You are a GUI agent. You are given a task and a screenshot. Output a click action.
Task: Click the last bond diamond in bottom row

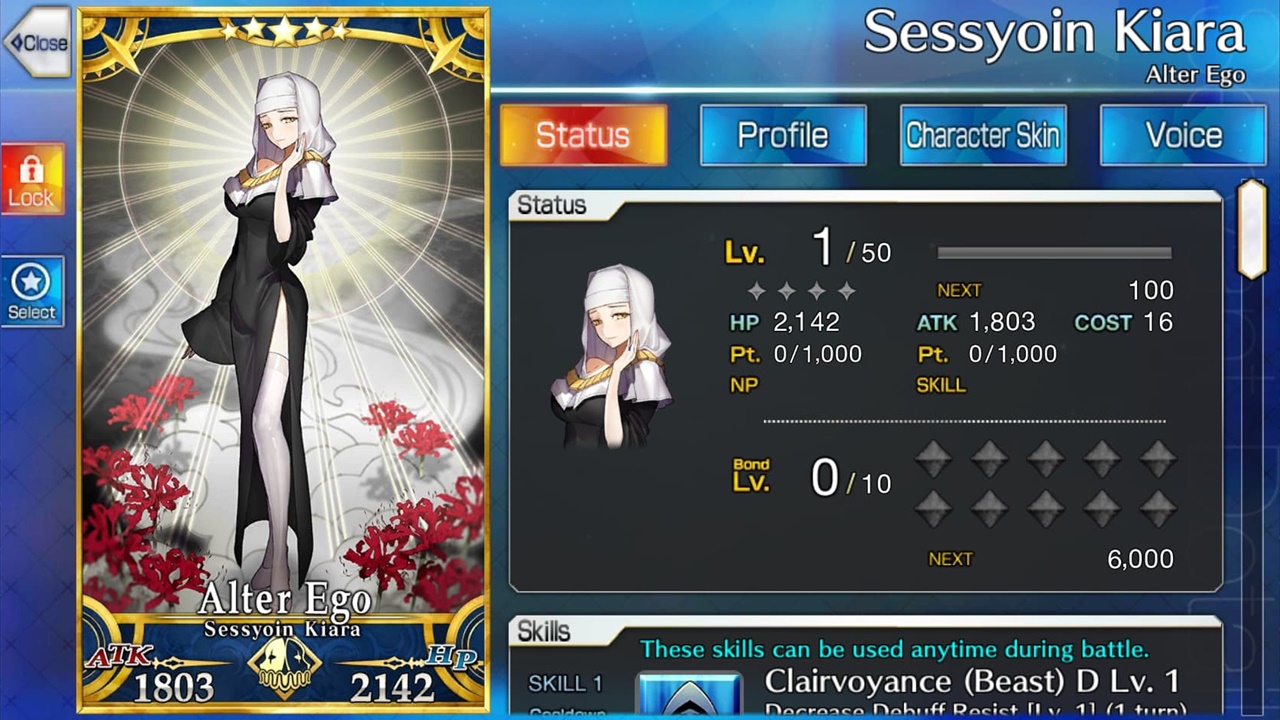1158,508
